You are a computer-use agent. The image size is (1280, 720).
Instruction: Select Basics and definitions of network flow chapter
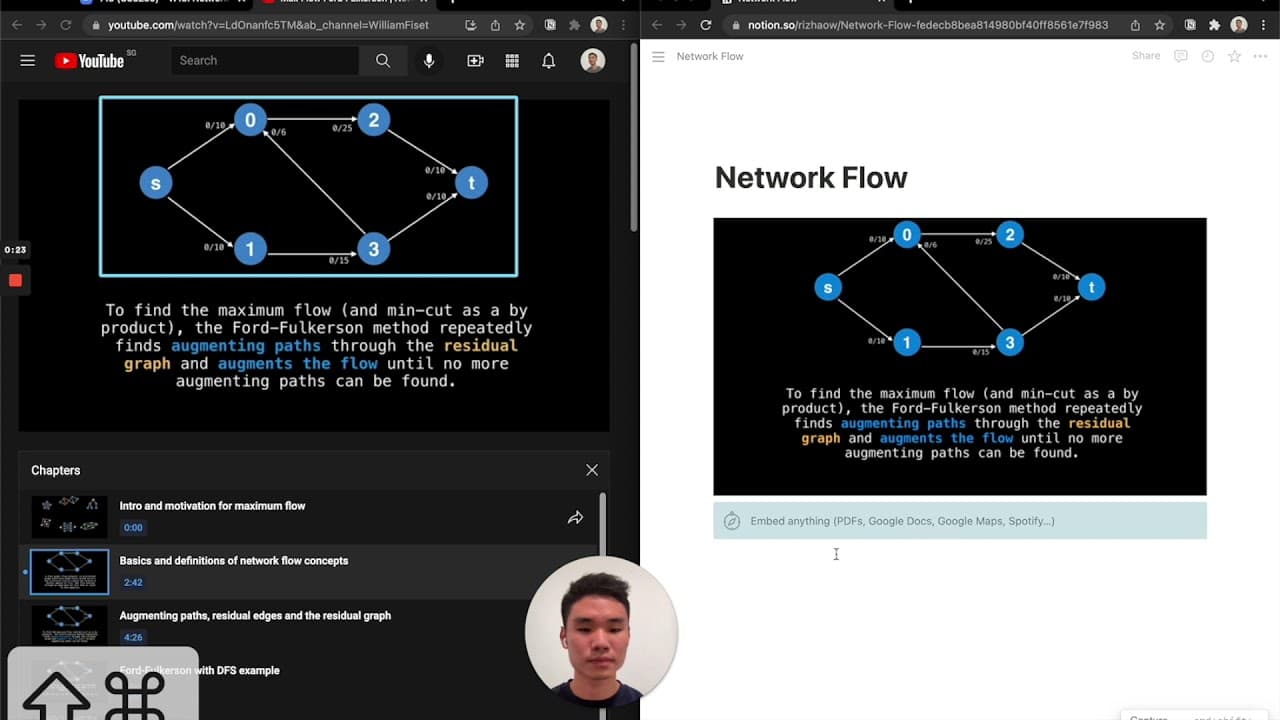234,561
